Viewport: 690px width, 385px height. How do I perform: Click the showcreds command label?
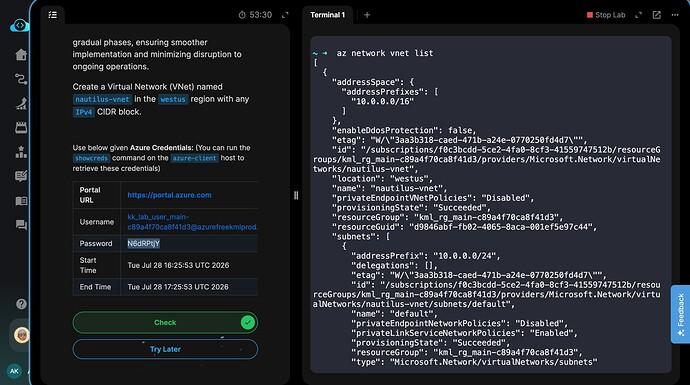[x=91, y=158]
